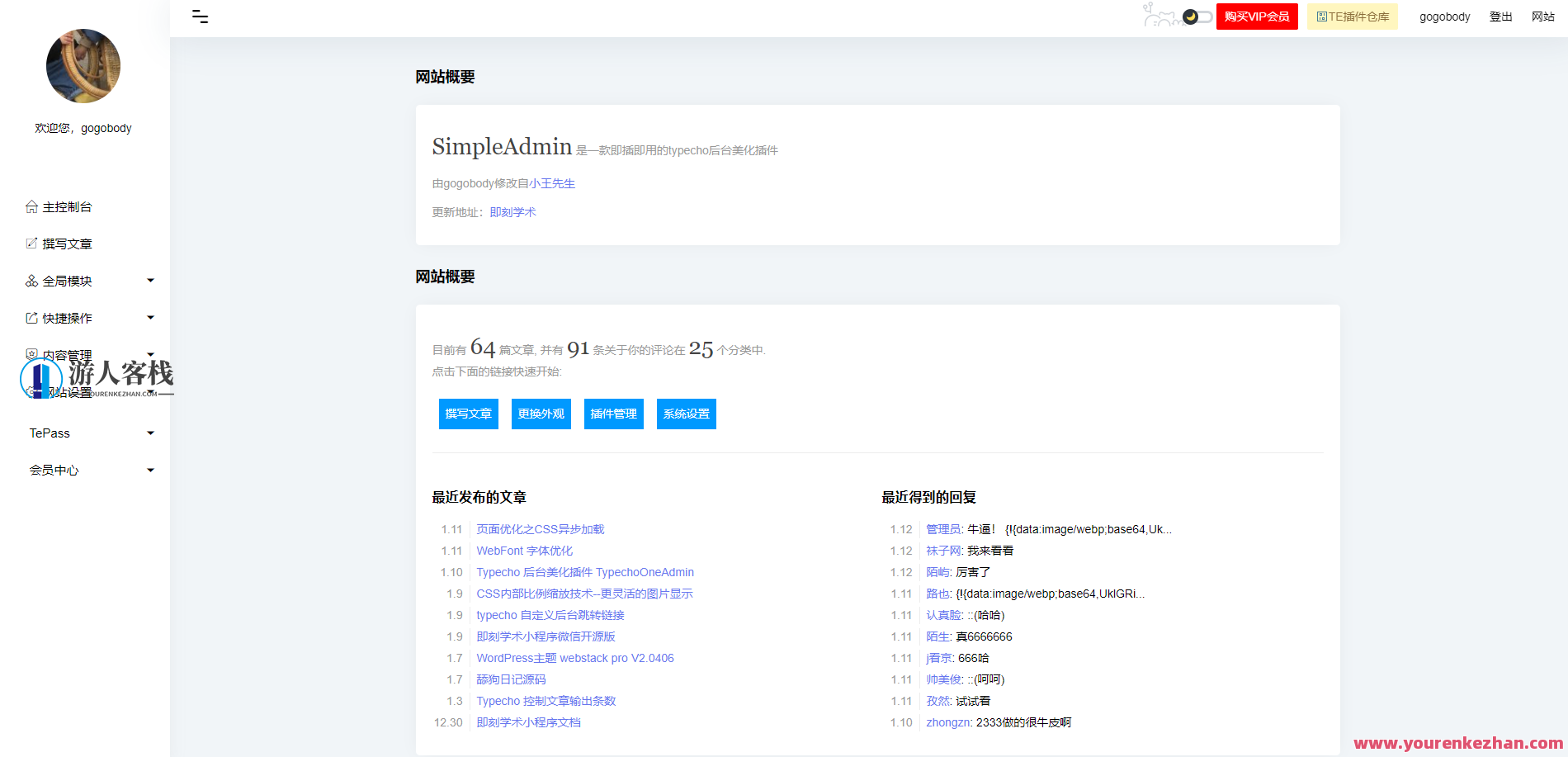Click the gogobody profile avatar picture
The width and height of the screenshot is (1568, 757).
click(83, 66)
